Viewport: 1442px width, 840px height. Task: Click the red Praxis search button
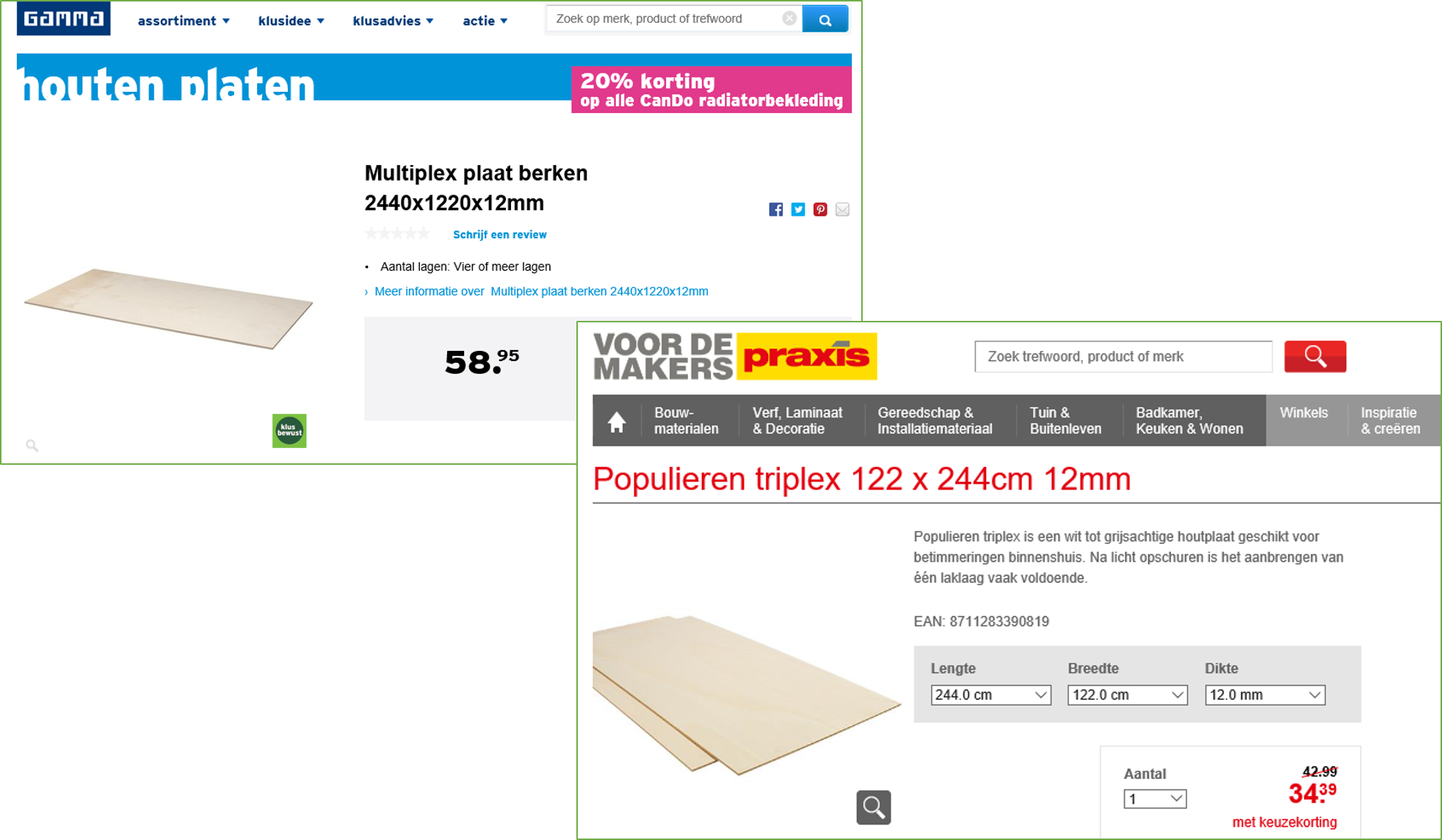pos(1315,356)
